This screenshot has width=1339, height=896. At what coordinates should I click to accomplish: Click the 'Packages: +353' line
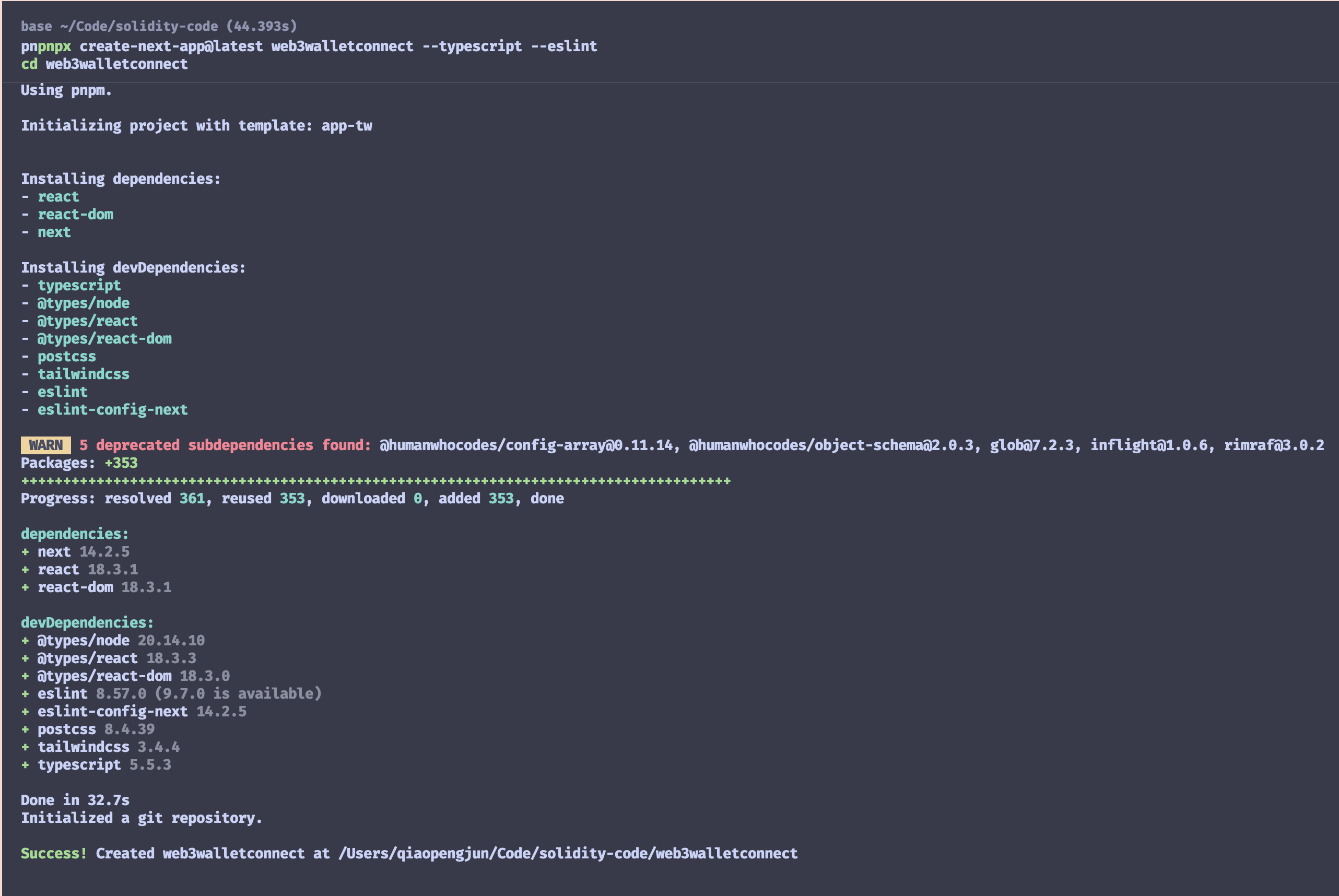pos(79,463)
